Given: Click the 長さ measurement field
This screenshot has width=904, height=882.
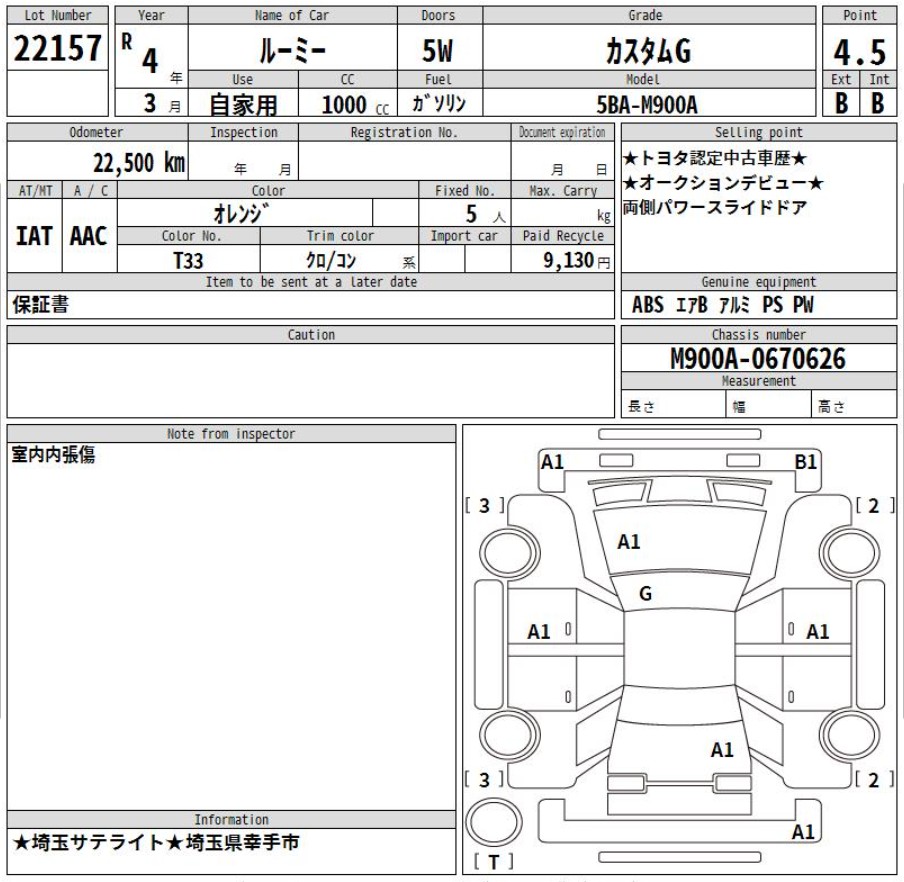Looking at the screenshot, I should (673, 404).
